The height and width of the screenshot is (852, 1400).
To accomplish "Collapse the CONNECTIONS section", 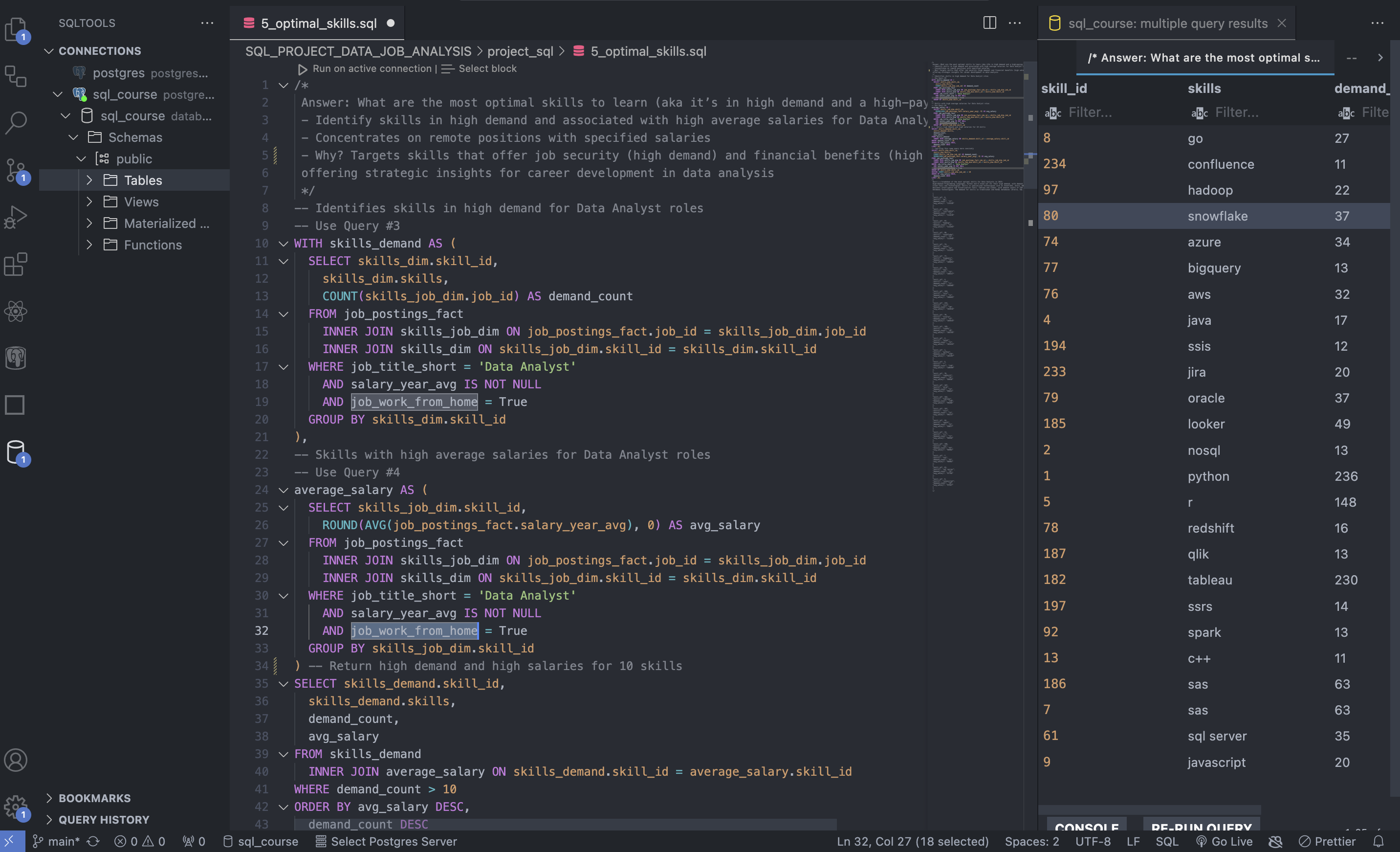I will (x=49, y=50).
